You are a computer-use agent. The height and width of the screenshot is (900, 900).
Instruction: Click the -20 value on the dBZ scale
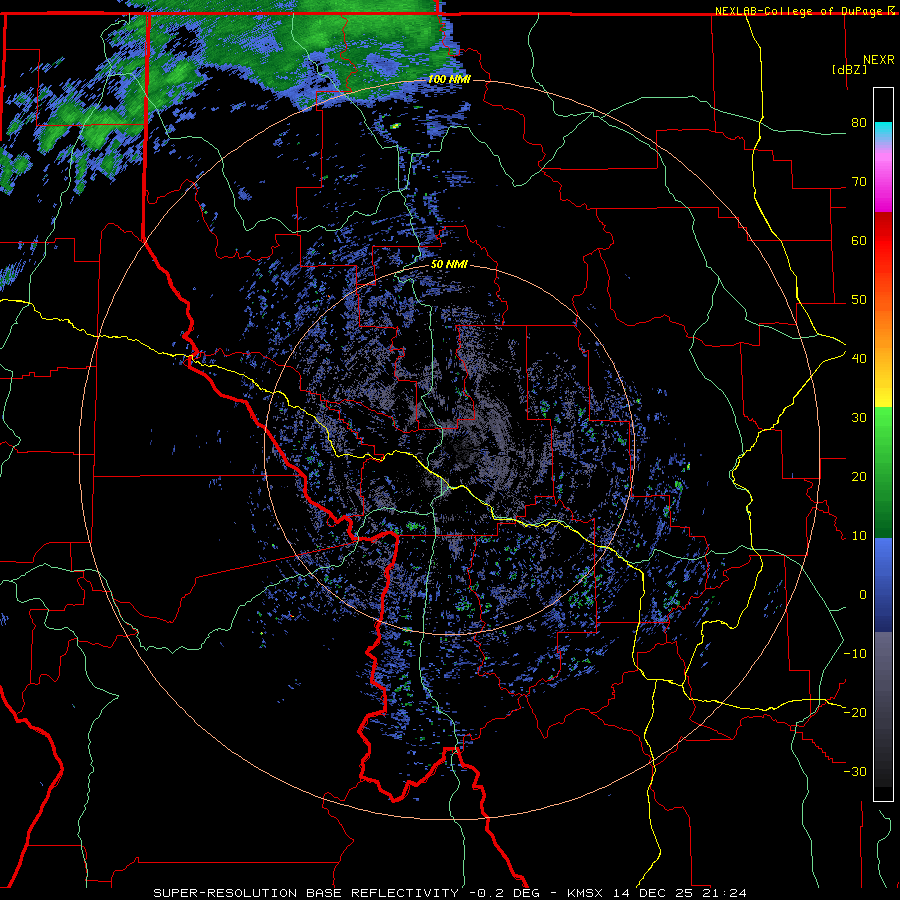[855, 712]
